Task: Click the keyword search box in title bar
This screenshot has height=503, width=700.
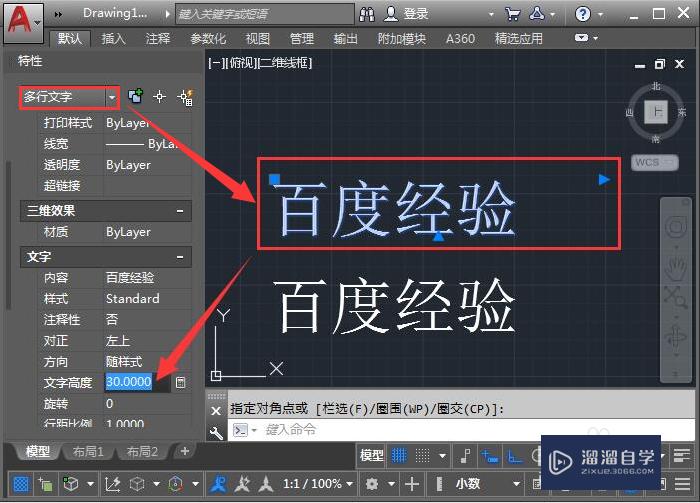Action: pos(265,14)
